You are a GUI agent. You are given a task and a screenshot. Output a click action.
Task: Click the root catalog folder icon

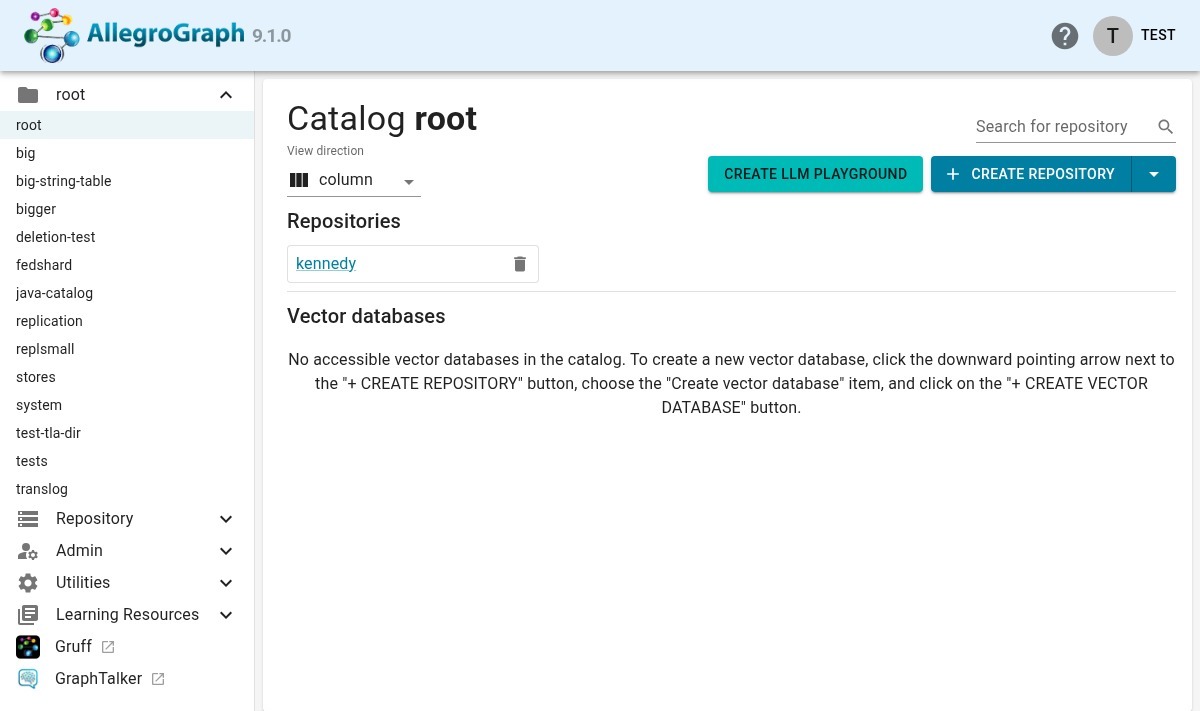click(28, 95)
